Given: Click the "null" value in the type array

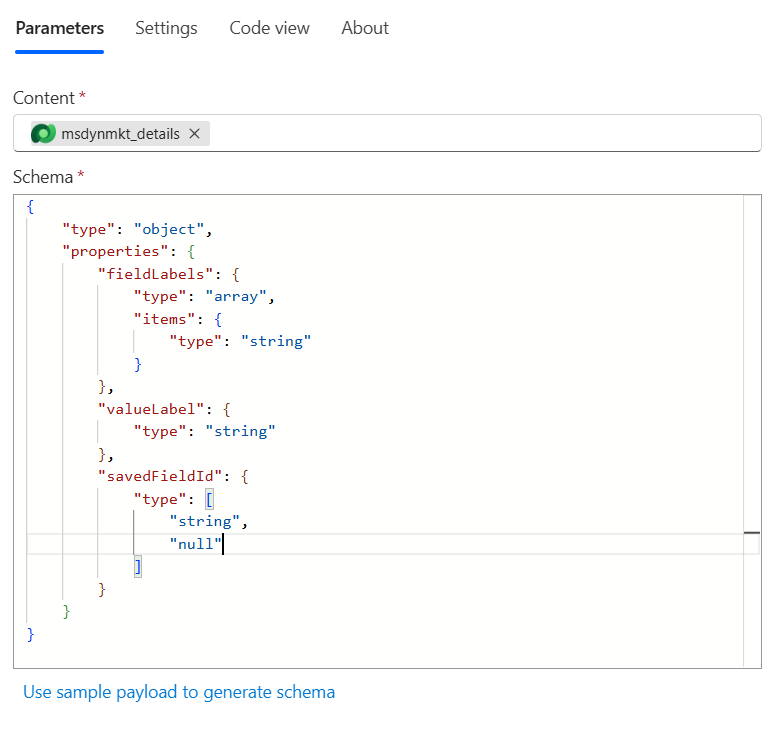Looking at the screenshot, I should tap(194, 544).
